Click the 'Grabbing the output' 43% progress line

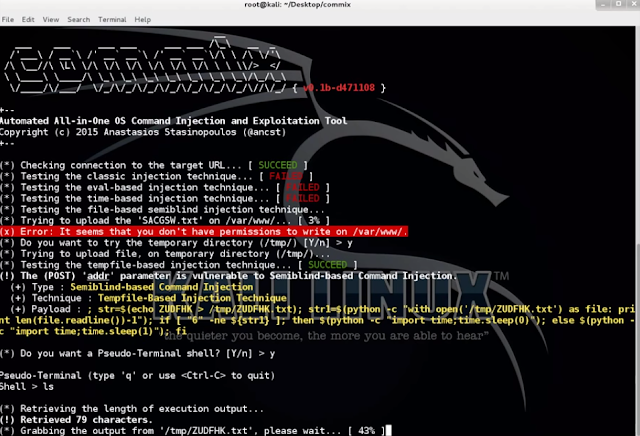click(193, 431)
